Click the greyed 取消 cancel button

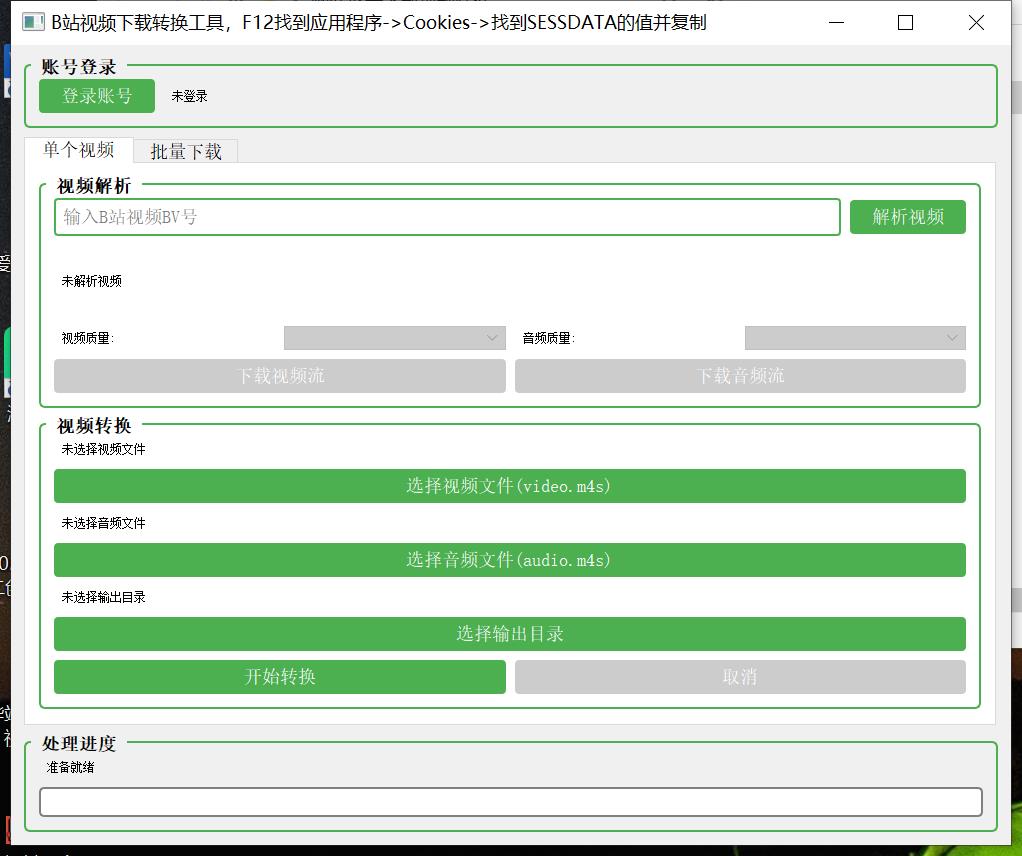pyautogui.click(x=740, y=677)
